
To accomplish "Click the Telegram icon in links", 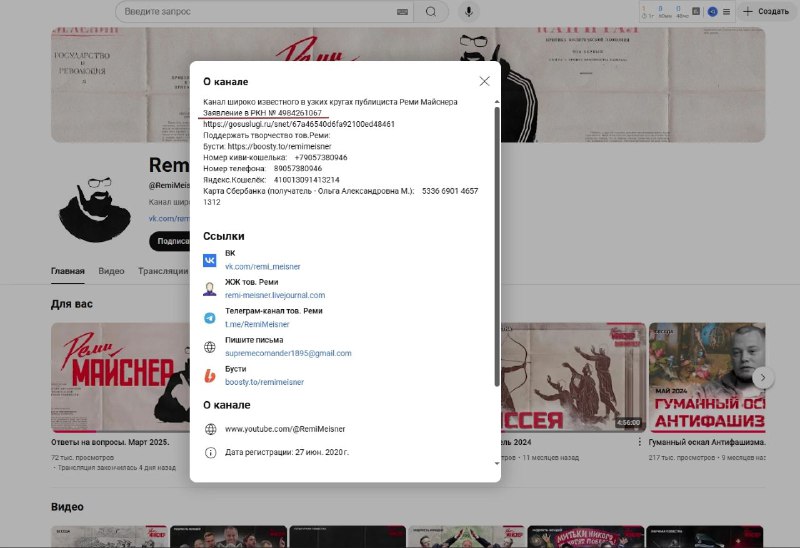I will (x=210, y=318).
